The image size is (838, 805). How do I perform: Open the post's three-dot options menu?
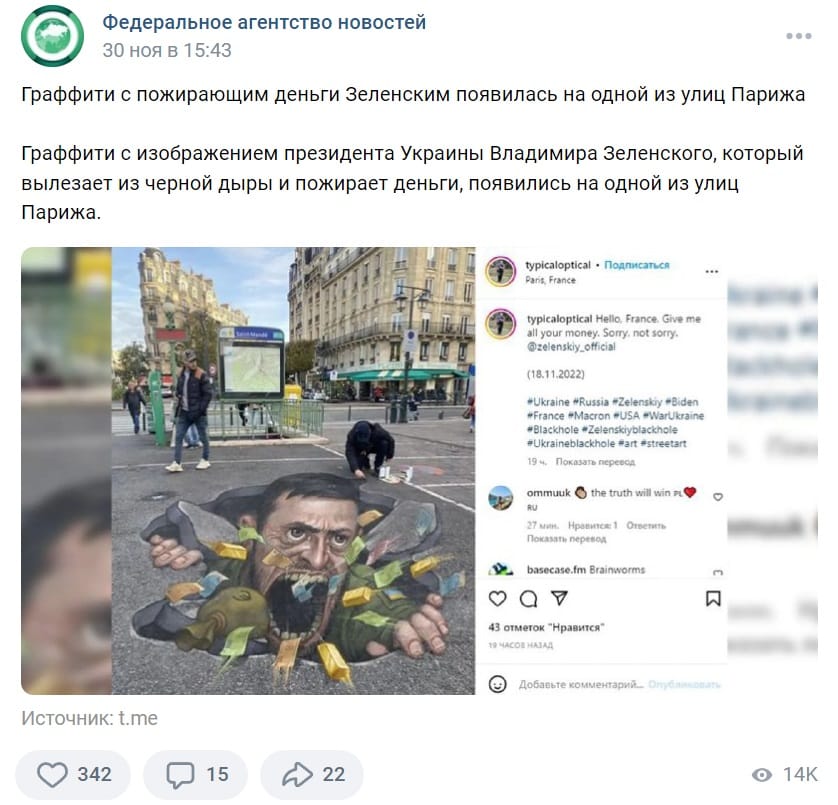pos(798,36)
